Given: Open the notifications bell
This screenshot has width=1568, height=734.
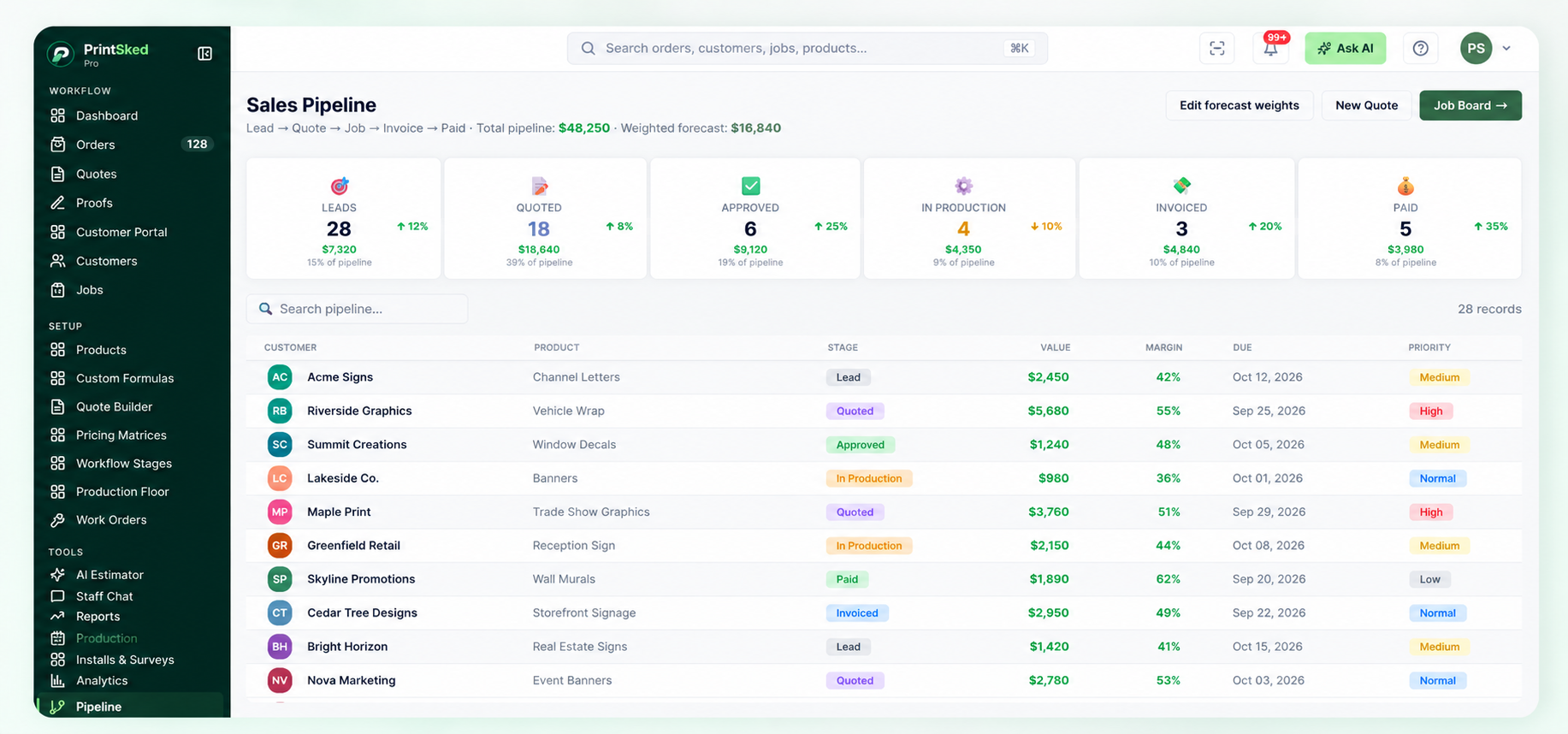Looking at the screenshot, I should pyautogui.click(x=1270, y=49).
